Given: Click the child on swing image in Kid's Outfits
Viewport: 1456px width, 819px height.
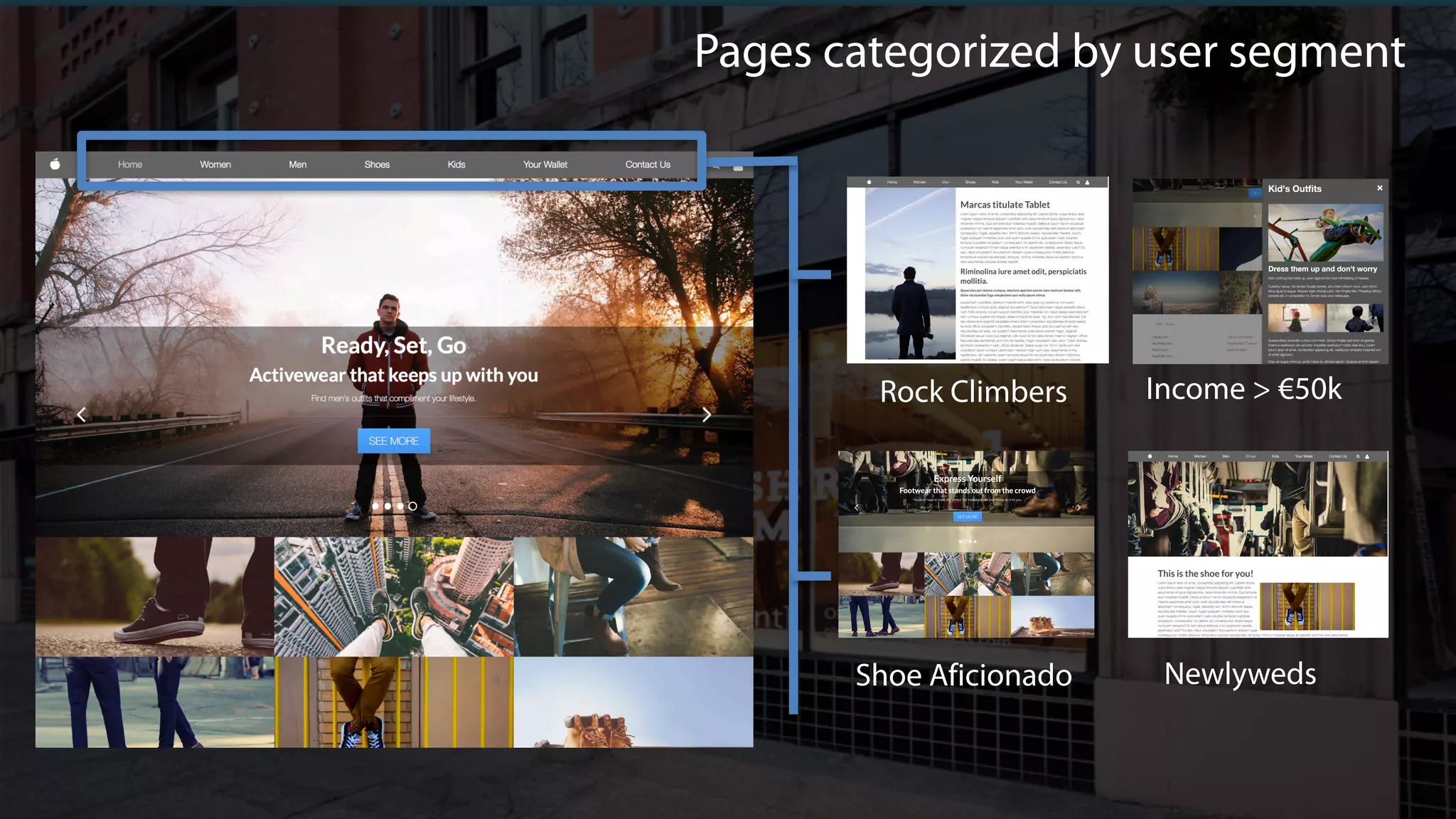Looking at the screenshot, I should tap(1326, 233).
